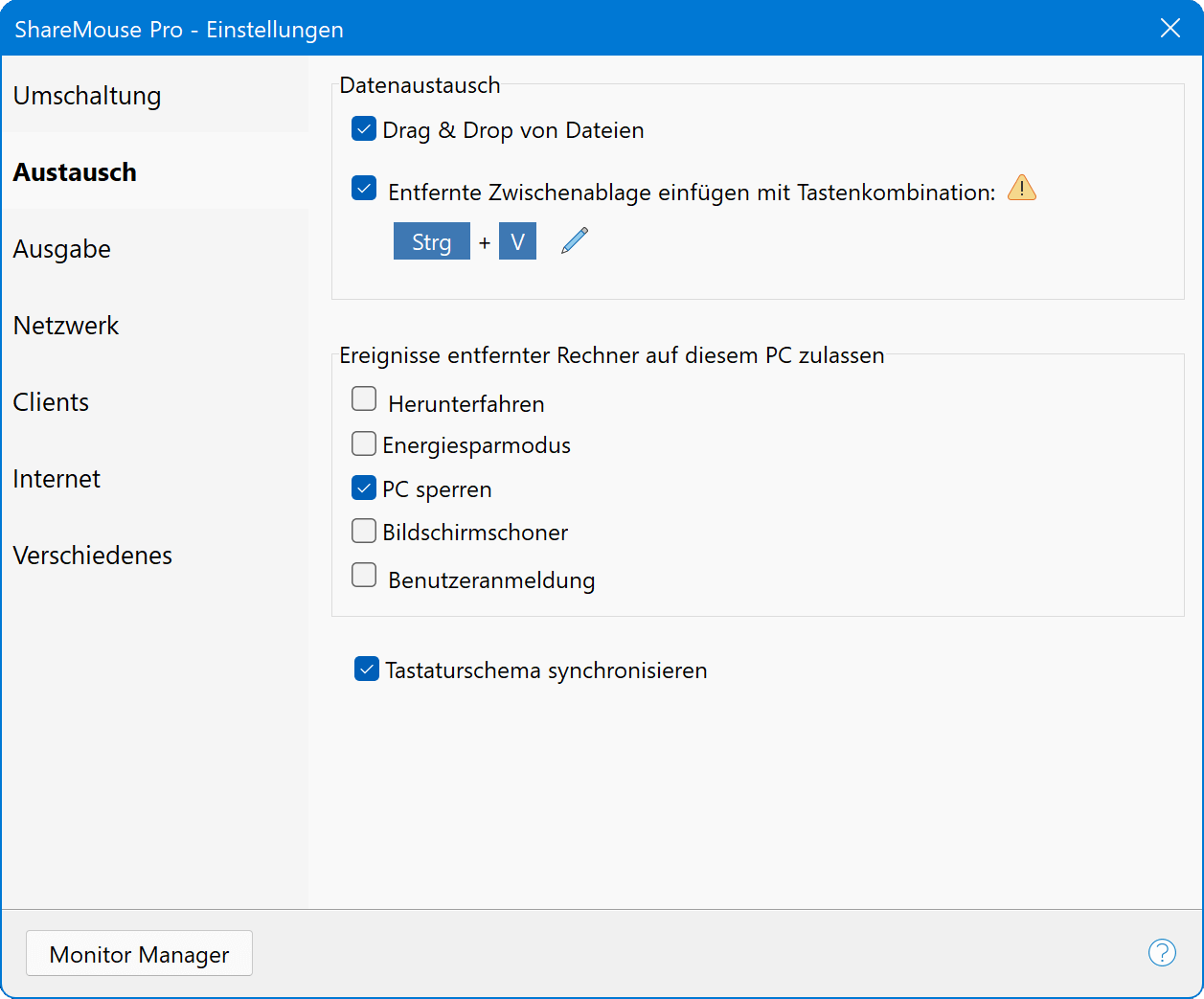
Task: Switch to the Umschaltung tab
Action: pyautogui.click(x=155, y=95)
